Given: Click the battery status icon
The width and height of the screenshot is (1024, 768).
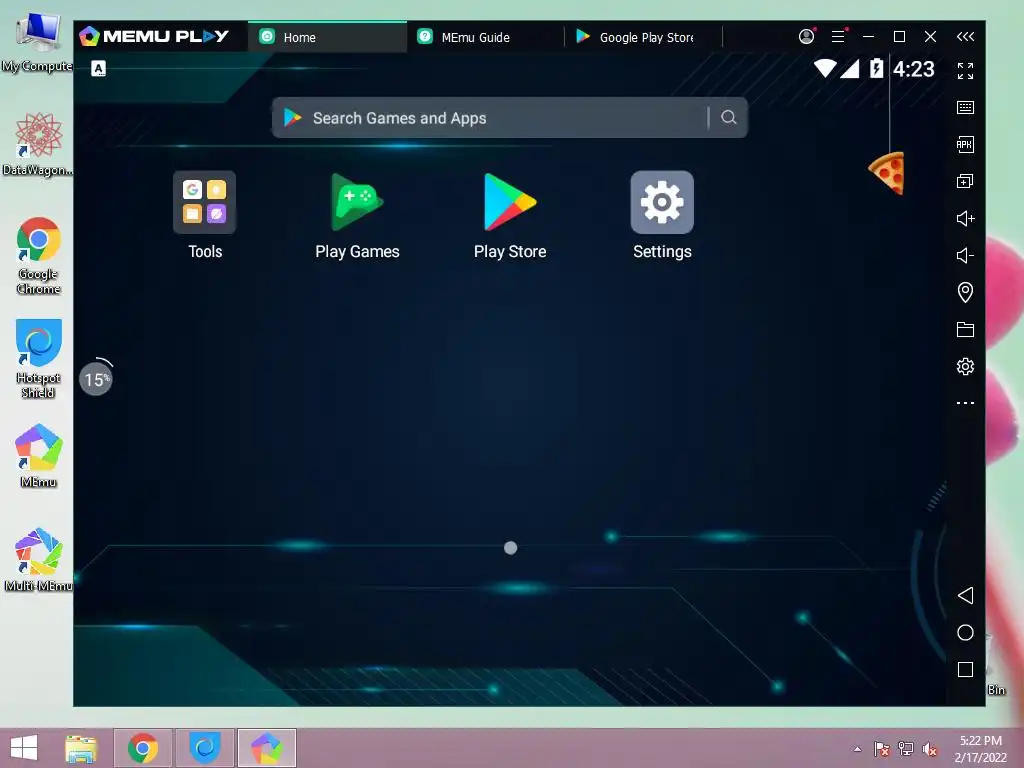Looking at the screenshot, I should click(876, 68).
